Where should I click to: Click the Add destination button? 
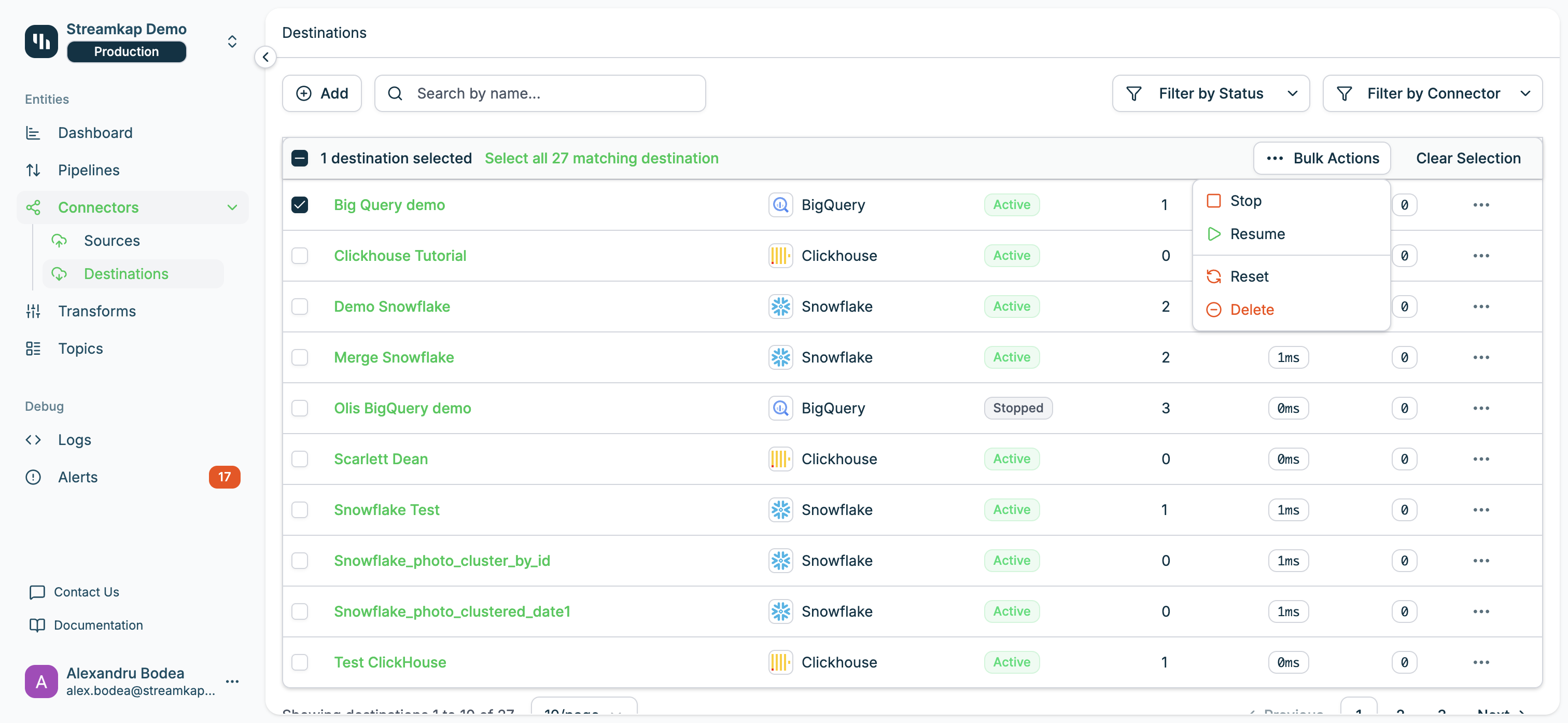(322, 93)
